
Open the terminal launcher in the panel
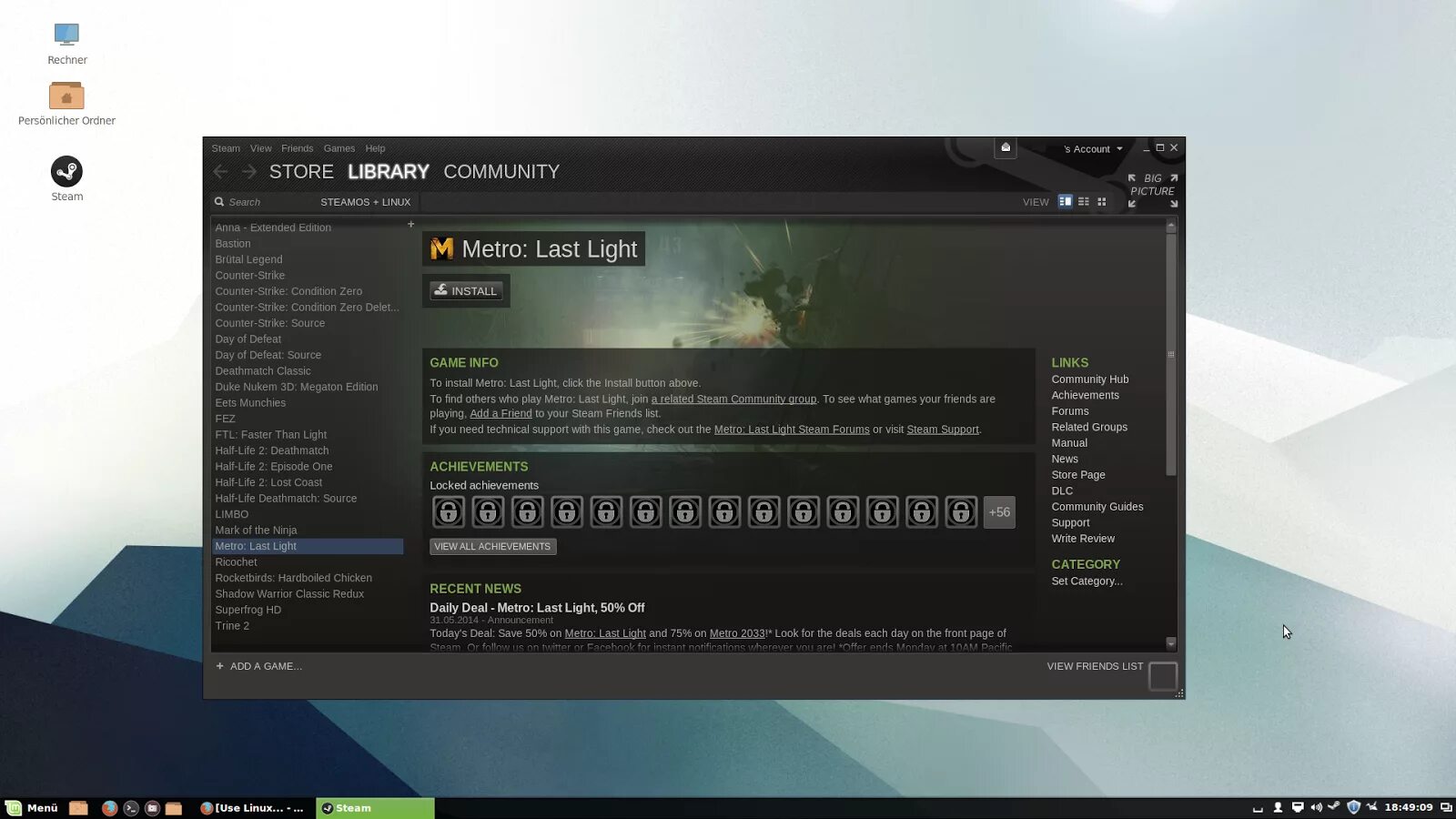[131, 808]
